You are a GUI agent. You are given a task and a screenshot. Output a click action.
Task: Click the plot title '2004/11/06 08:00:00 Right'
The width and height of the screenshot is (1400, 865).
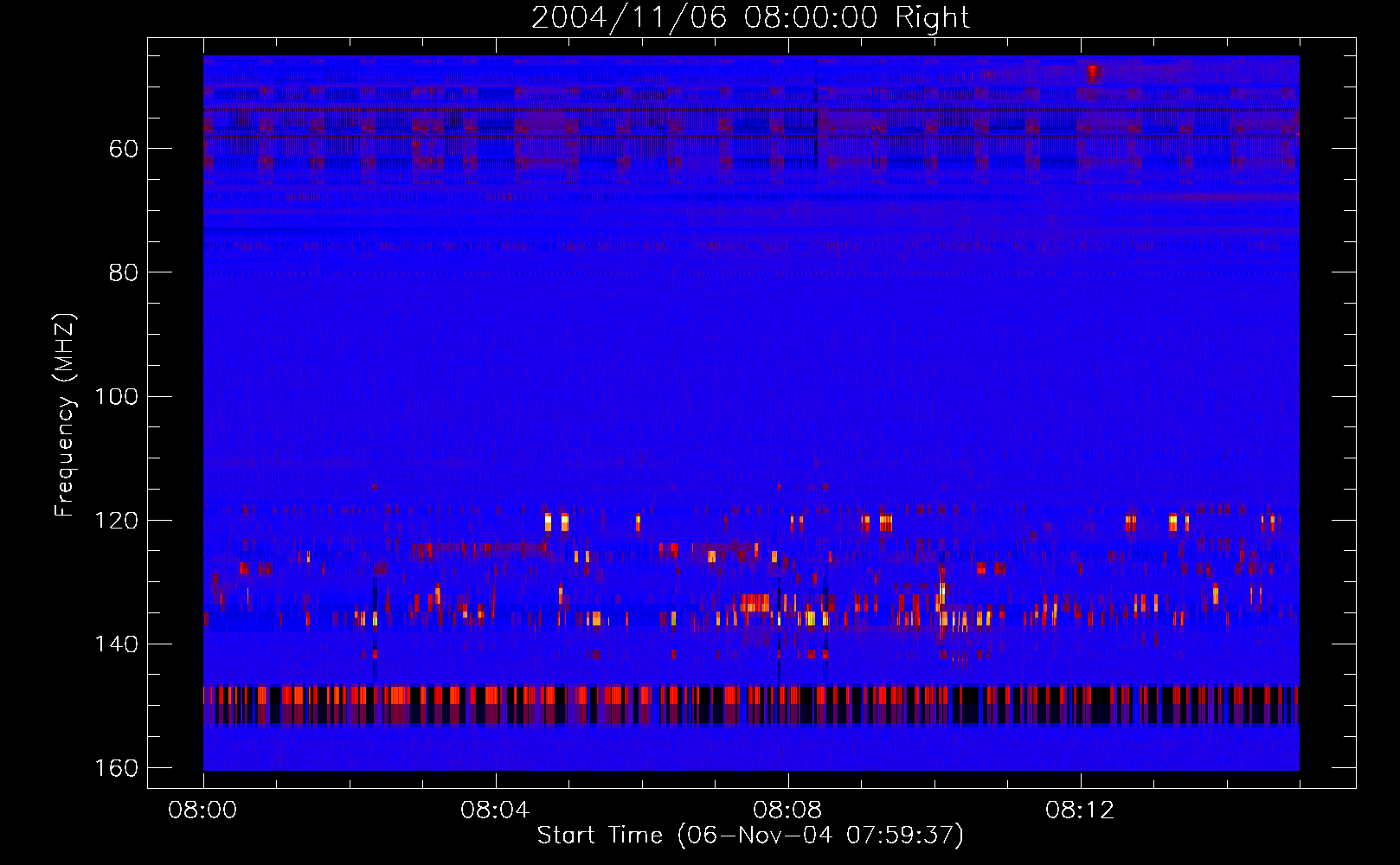tap(750, 17)
